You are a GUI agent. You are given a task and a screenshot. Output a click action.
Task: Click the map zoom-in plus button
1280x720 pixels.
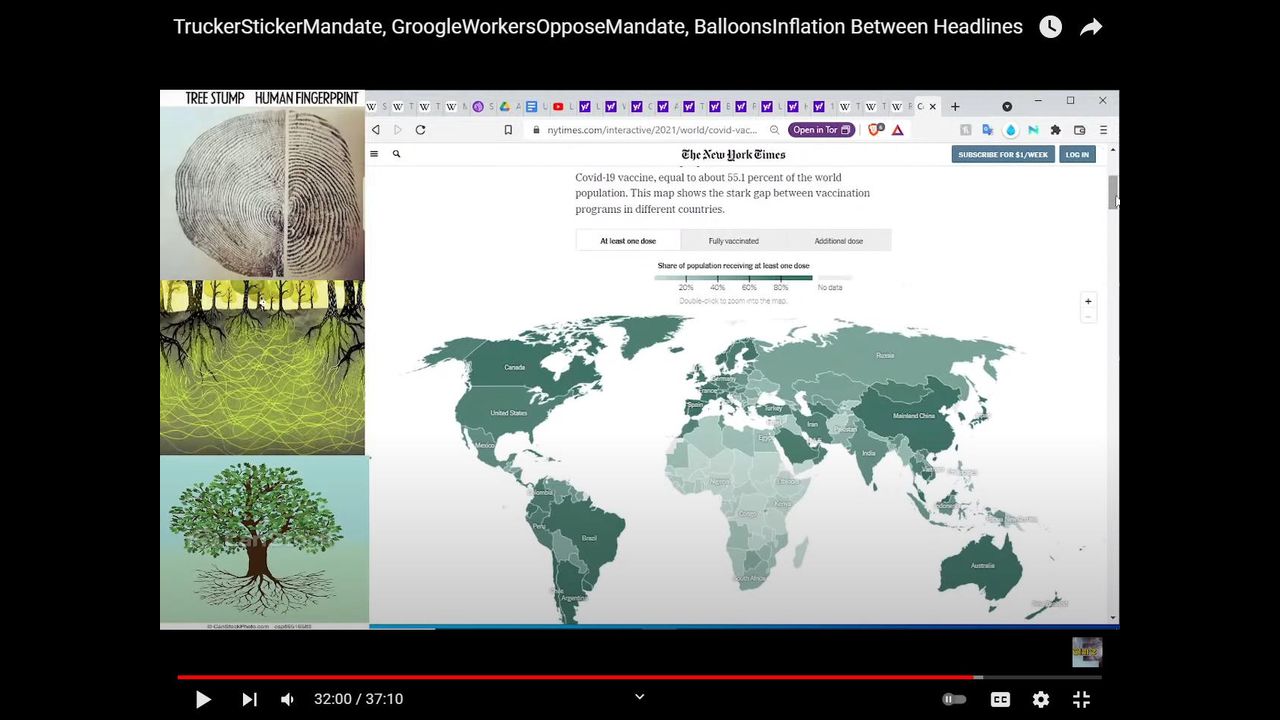[x=1088, y=301]
